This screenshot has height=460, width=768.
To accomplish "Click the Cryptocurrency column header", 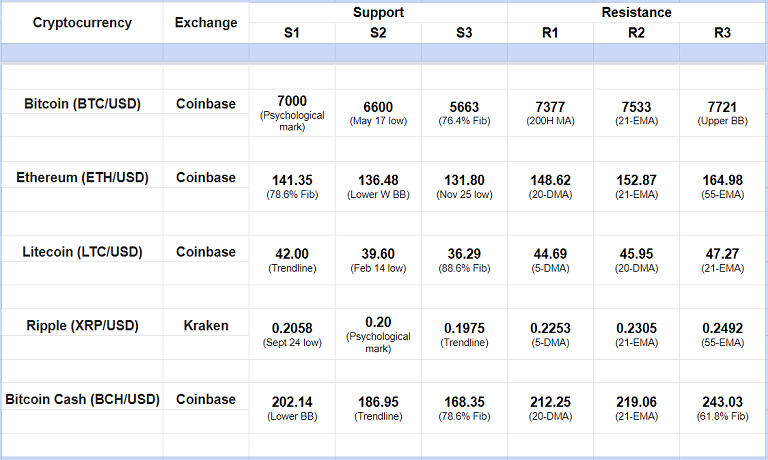I will tap(82, 23).
